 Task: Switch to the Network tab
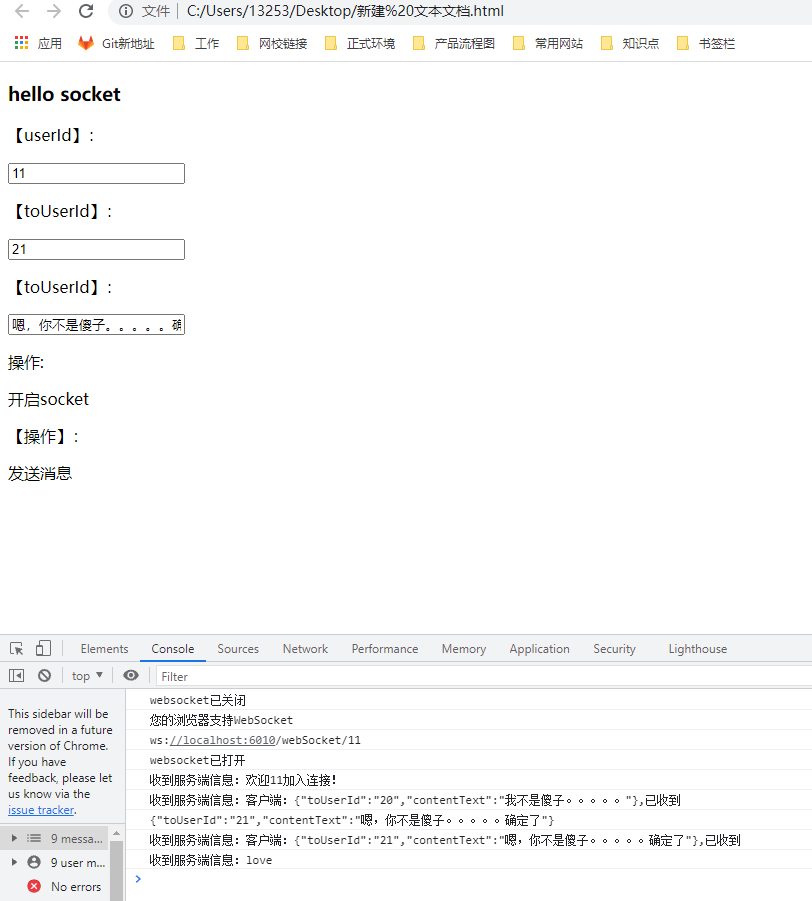[305, 648]
